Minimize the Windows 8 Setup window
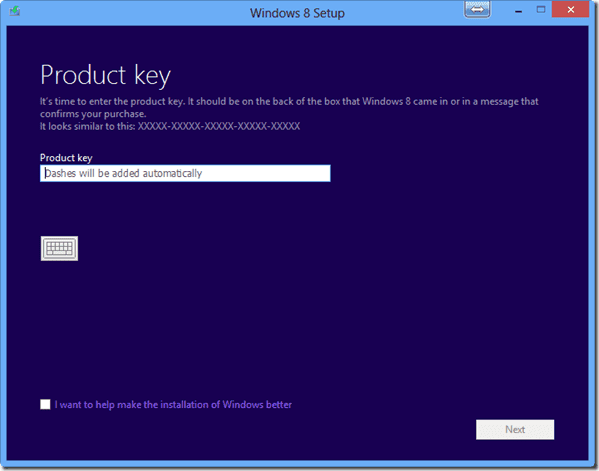Screen dimensions: 599x471 tap(518, 11)
